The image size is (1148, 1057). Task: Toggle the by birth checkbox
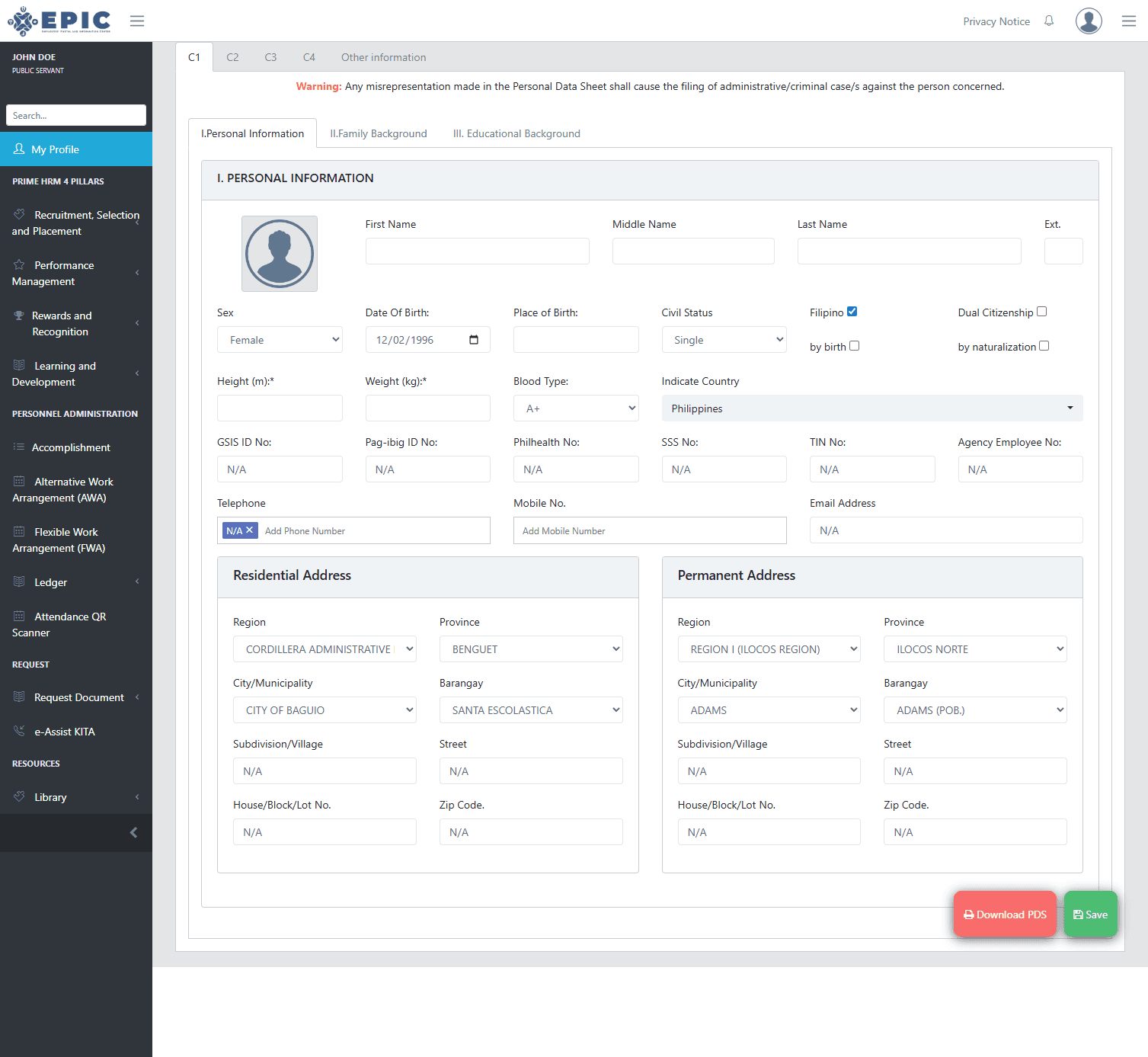pos(855,346)
